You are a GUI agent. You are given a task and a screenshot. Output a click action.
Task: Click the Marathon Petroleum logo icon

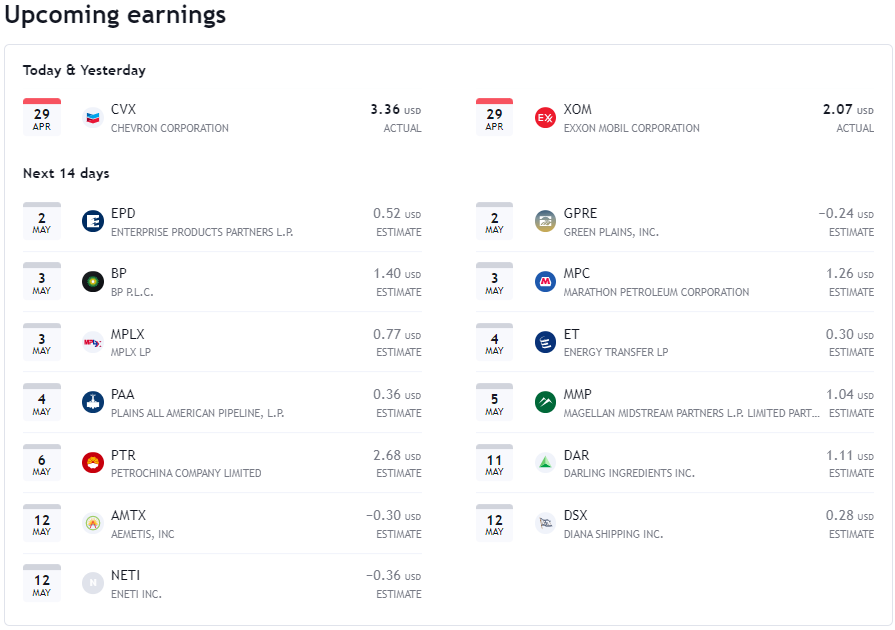545,281
